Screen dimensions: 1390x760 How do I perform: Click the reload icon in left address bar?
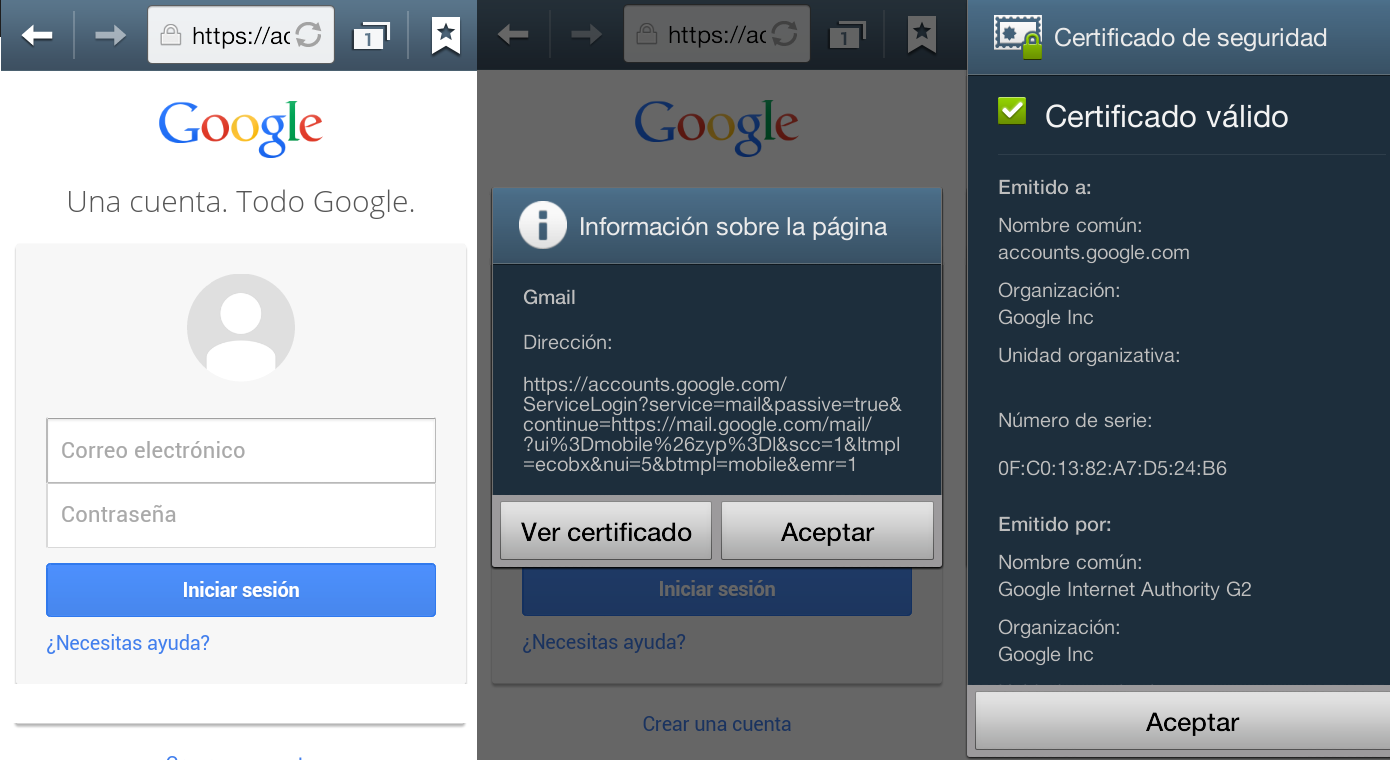click(x=309, y=35)
